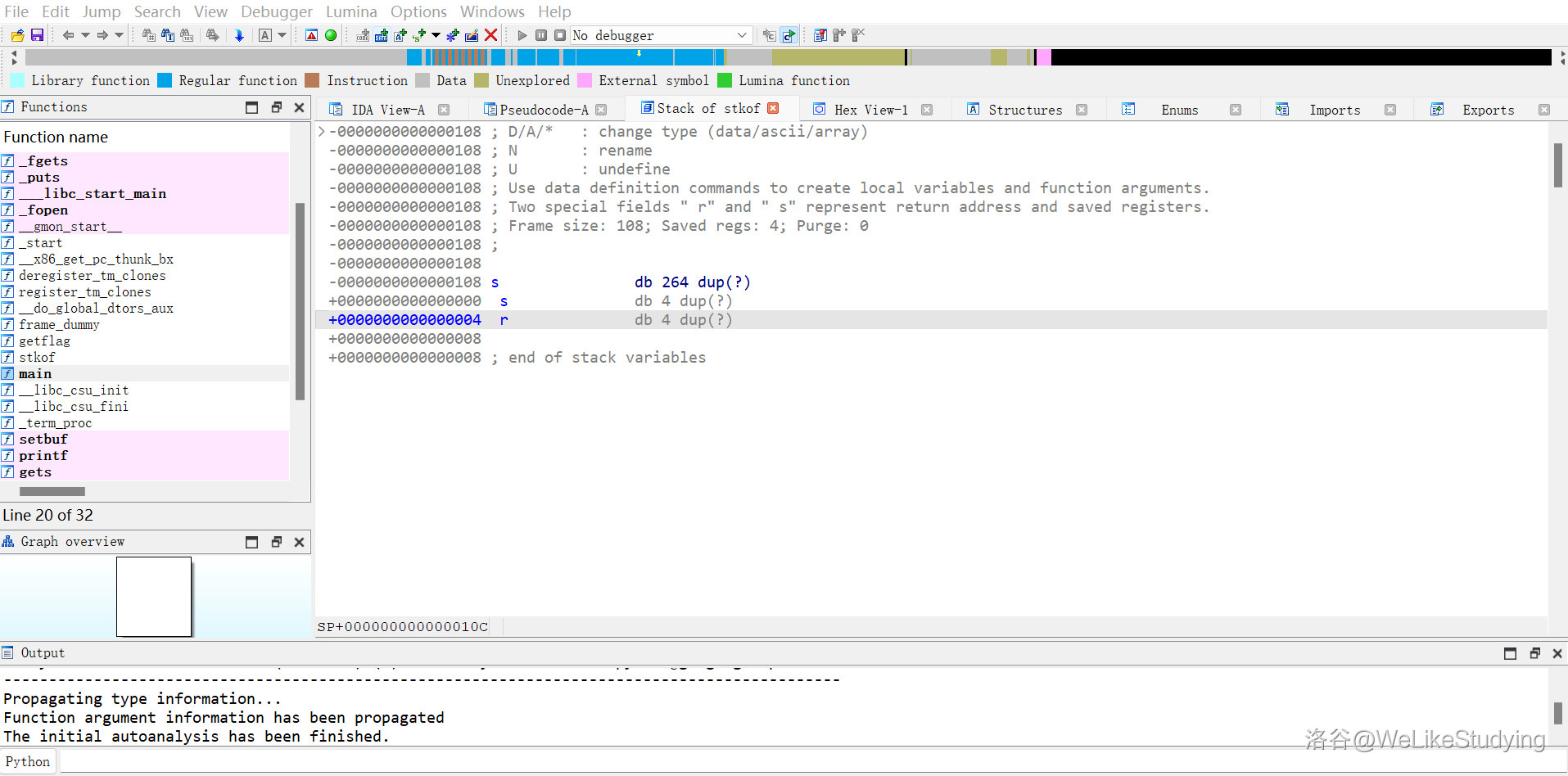Click the Jump back arrow icon

68,35
